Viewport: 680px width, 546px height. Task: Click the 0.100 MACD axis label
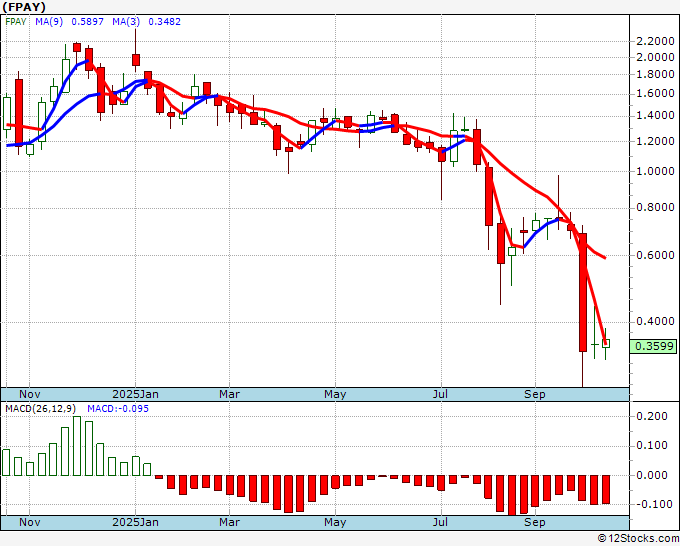coord(652,446)
